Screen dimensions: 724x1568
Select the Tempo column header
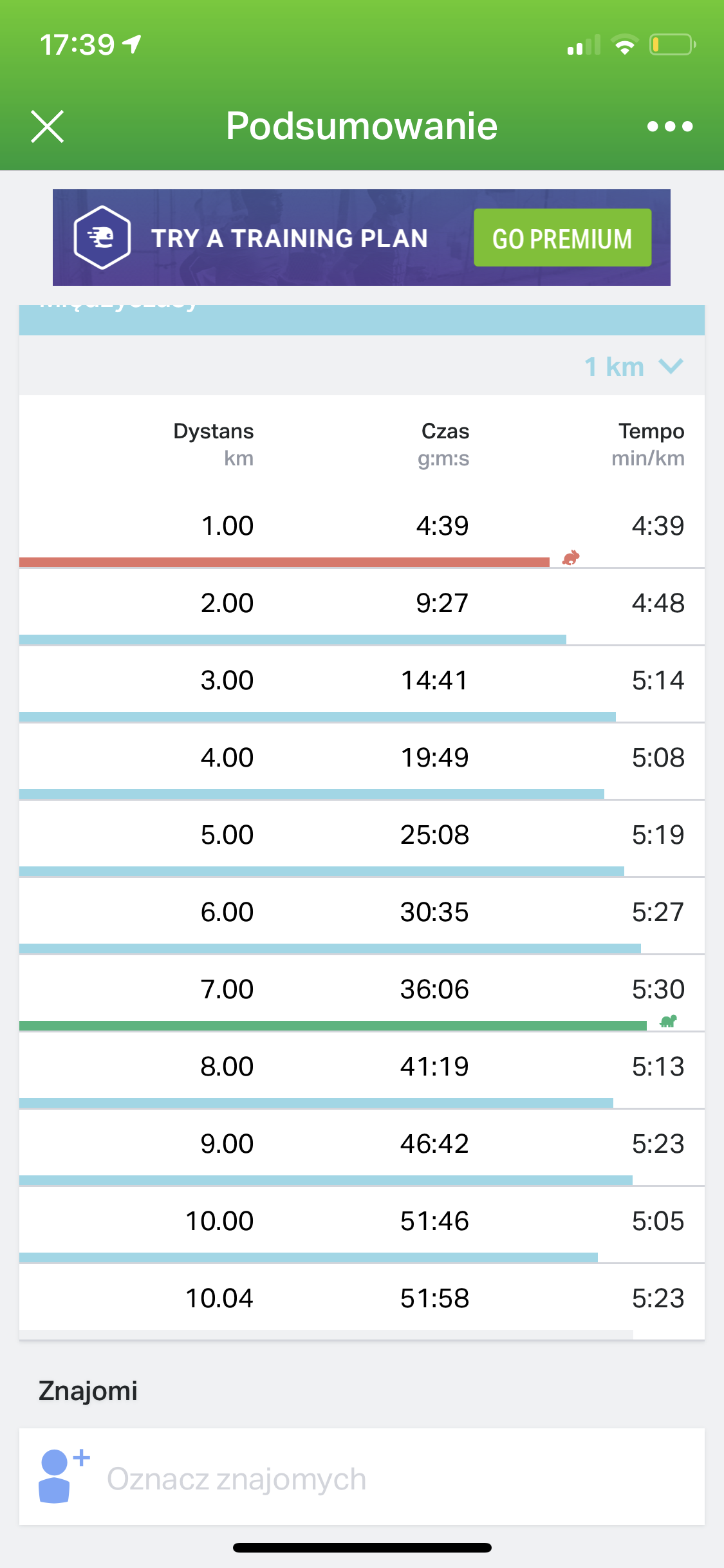650,443
